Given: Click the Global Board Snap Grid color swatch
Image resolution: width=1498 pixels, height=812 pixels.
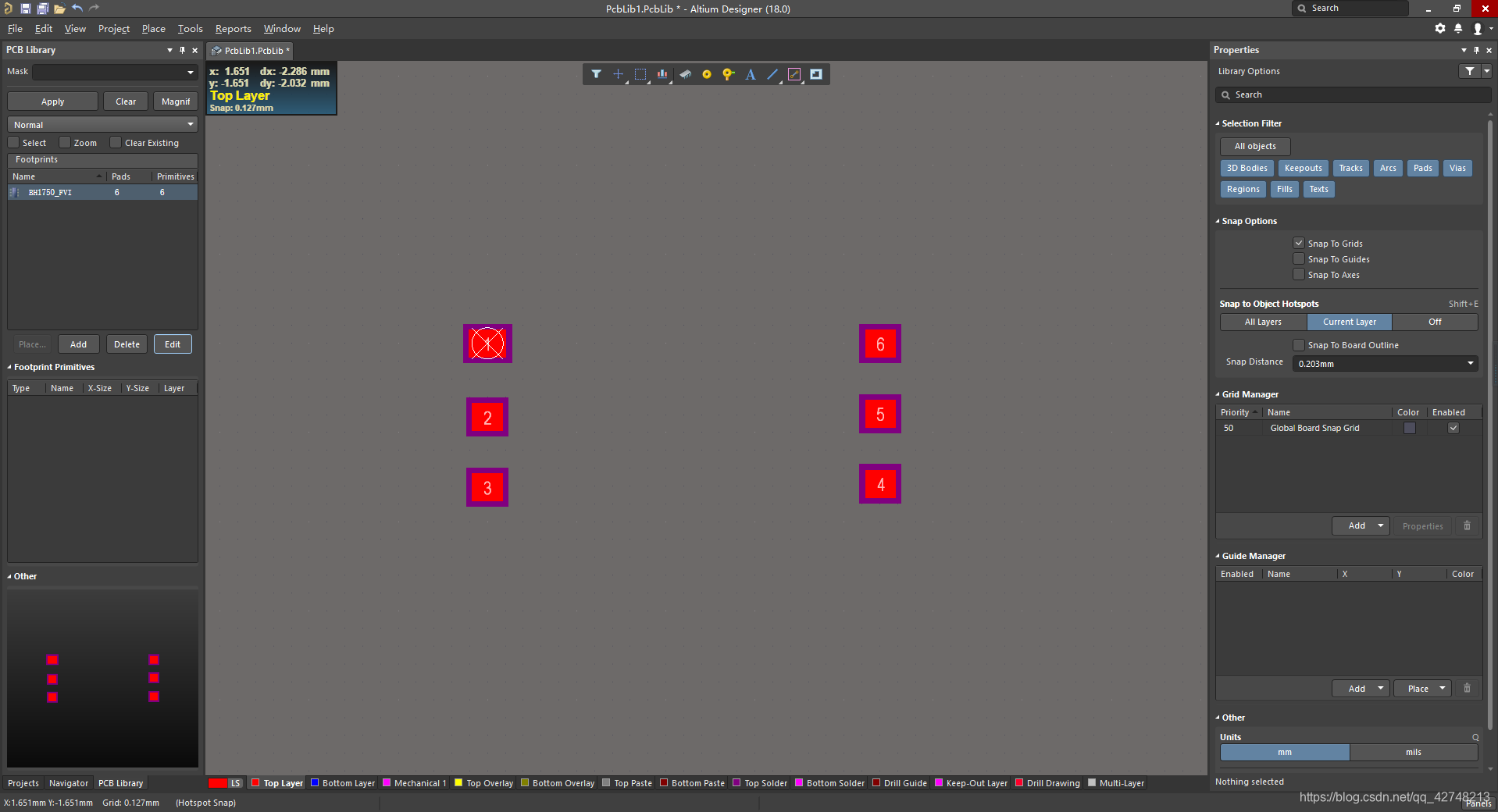Looking at the screenshot, I should (x=1409, y=428).
